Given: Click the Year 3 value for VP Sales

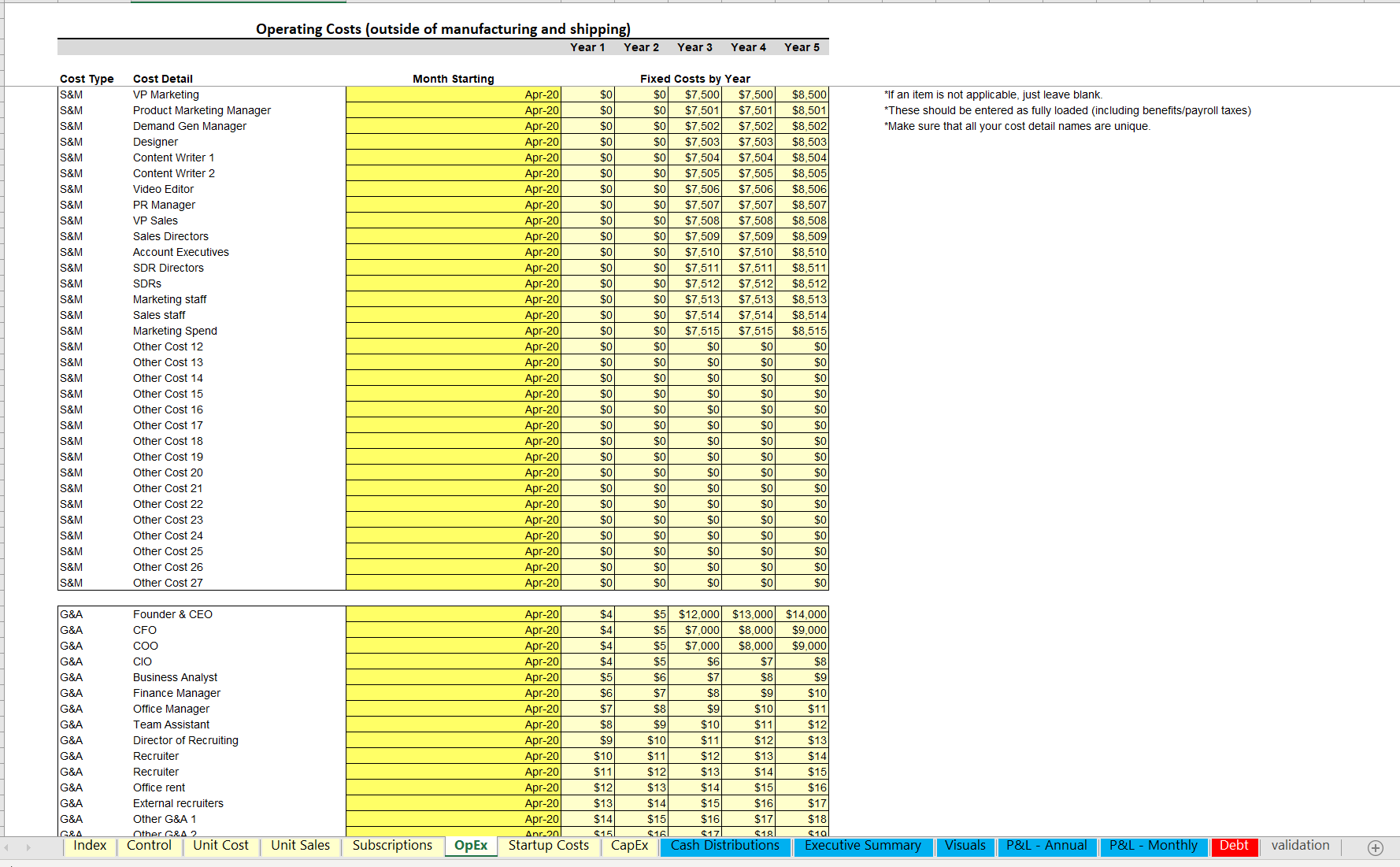Looking at the screenshot, I should pos(694,220).
